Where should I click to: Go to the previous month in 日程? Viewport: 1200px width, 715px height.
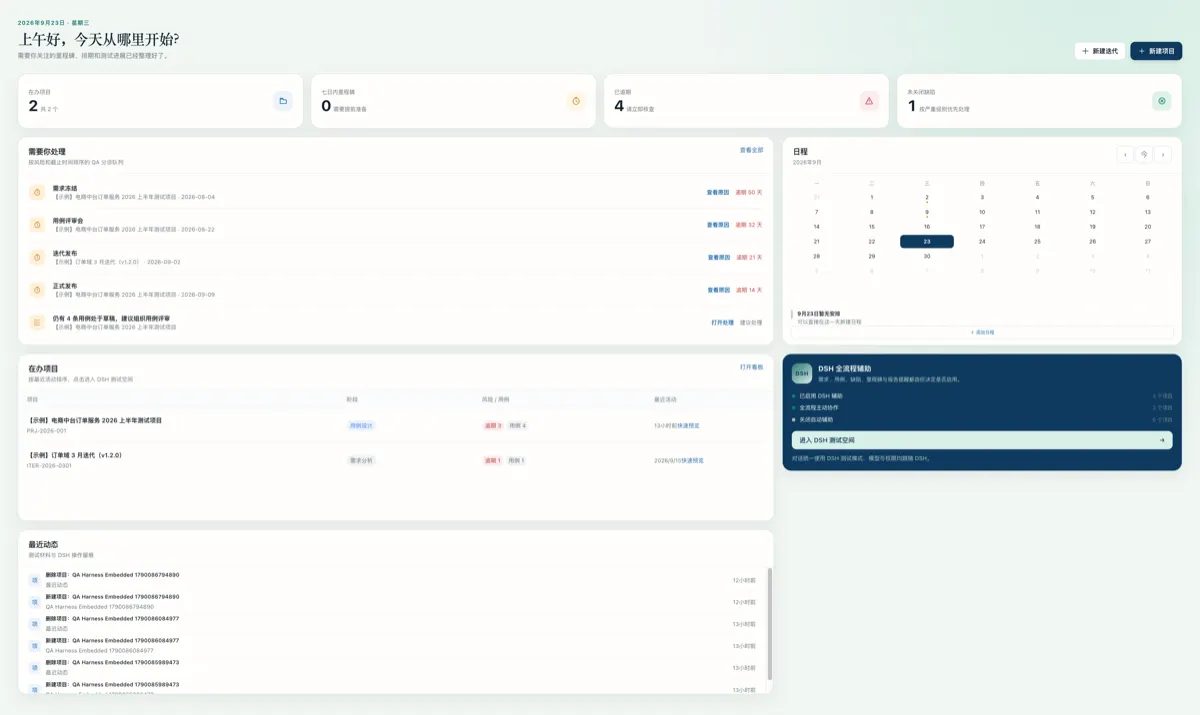click(x=1125, y=154)
